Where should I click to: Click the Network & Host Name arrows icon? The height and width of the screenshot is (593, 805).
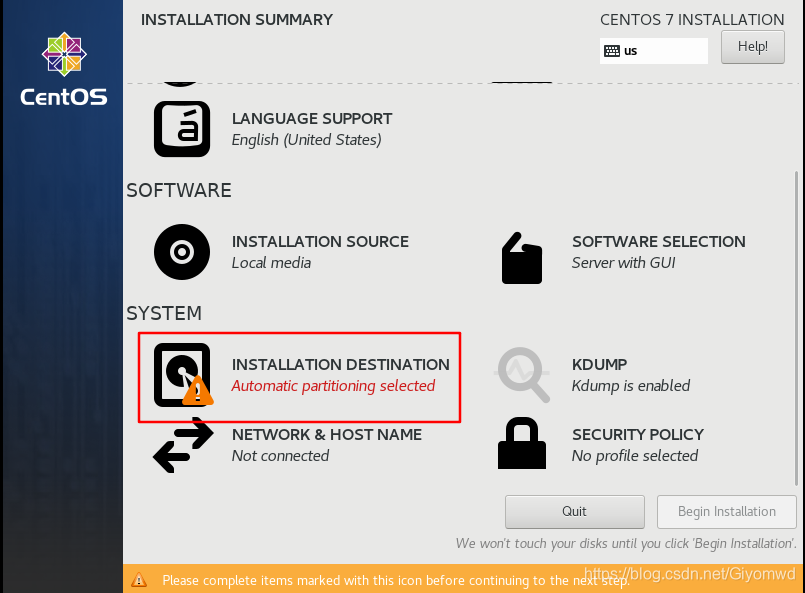[183, 445]
